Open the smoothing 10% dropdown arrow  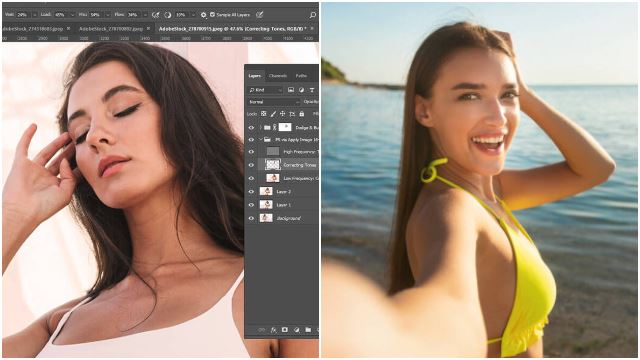click(193, 15)
